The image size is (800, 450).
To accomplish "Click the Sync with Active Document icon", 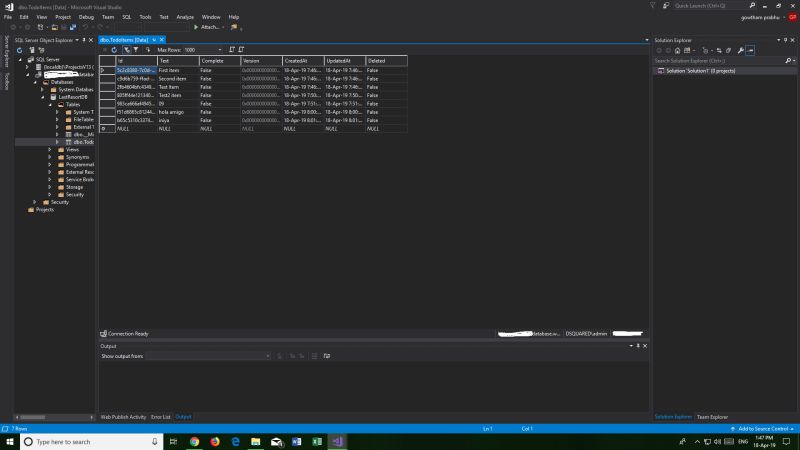I will pos(719,51).
